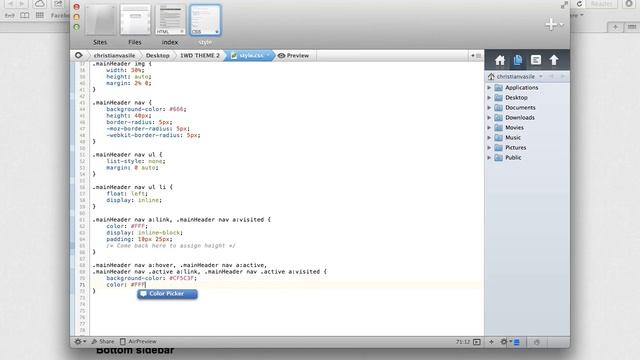Select Music folder row
The width and height of the screenshot is (640, 360).
pos(527,138)
